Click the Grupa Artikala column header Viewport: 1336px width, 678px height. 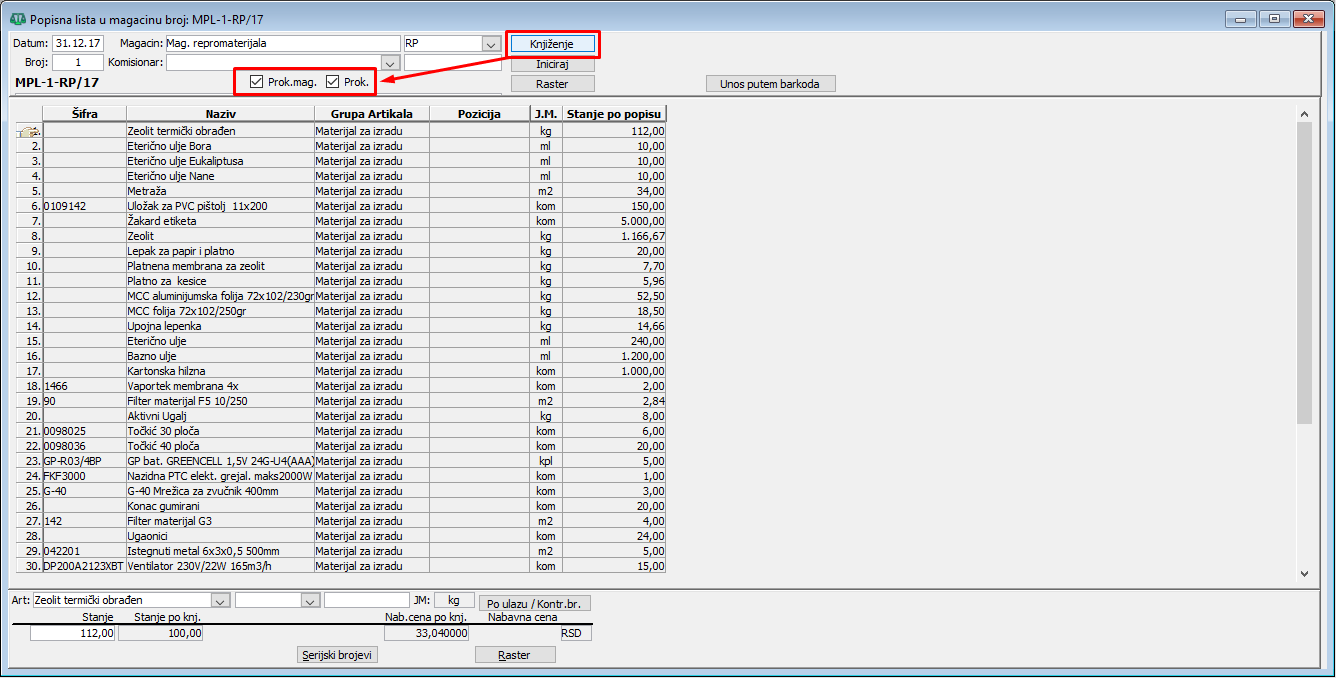[x=372, y=114]
